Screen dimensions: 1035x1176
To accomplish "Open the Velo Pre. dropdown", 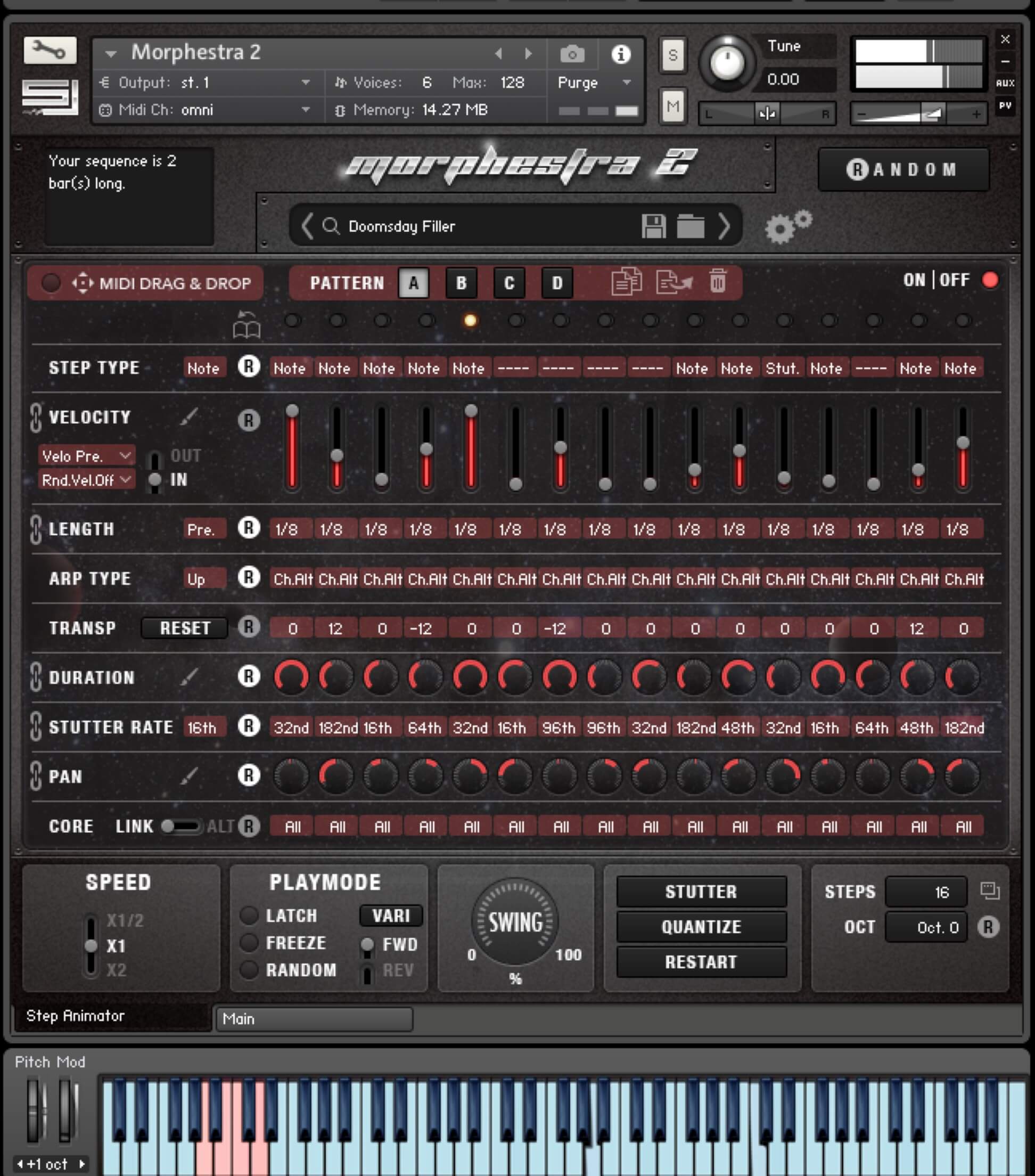I will click(86, 456).
